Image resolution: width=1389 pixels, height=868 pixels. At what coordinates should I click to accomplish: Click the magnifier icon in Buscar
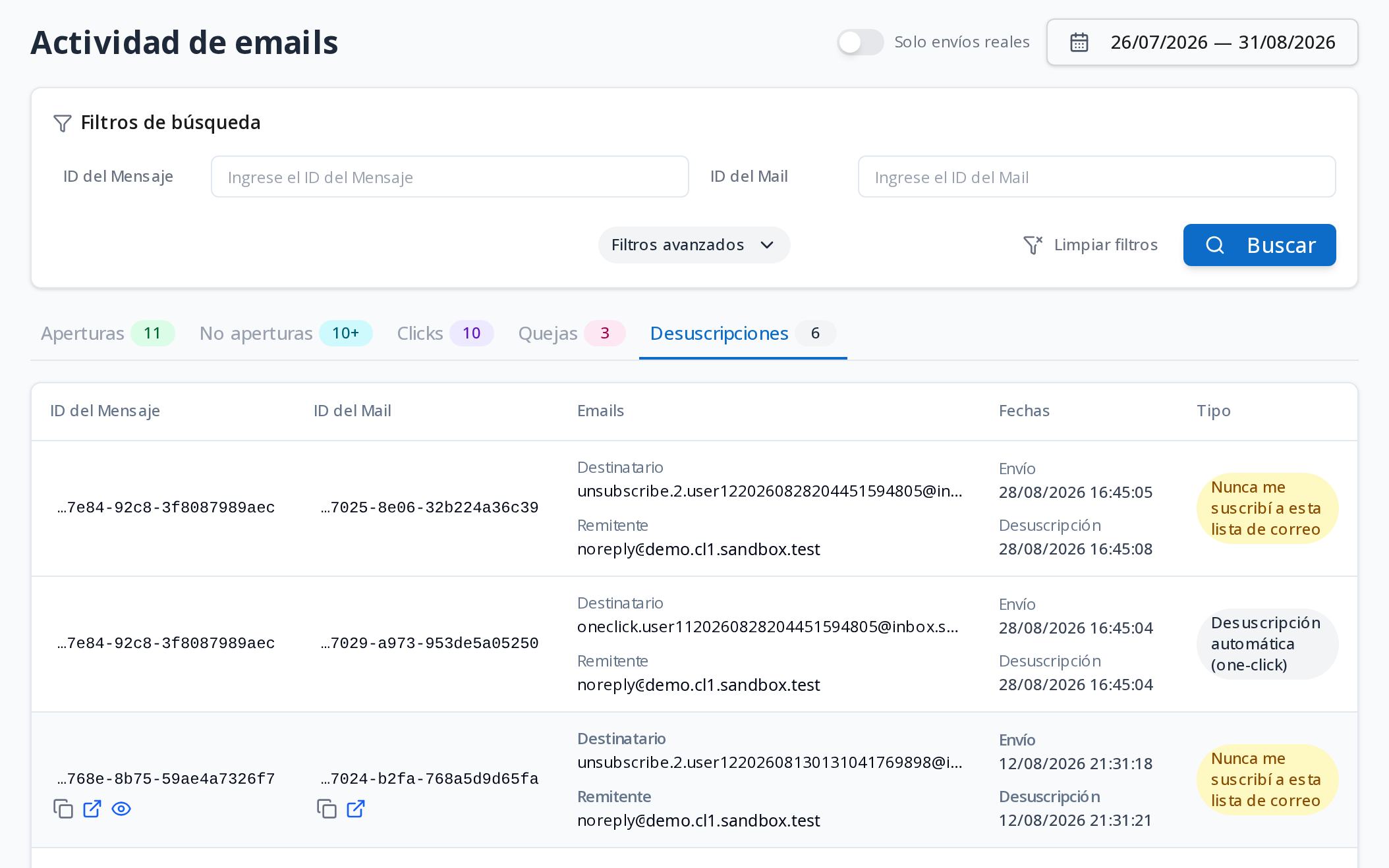(x=1214, y=245)
